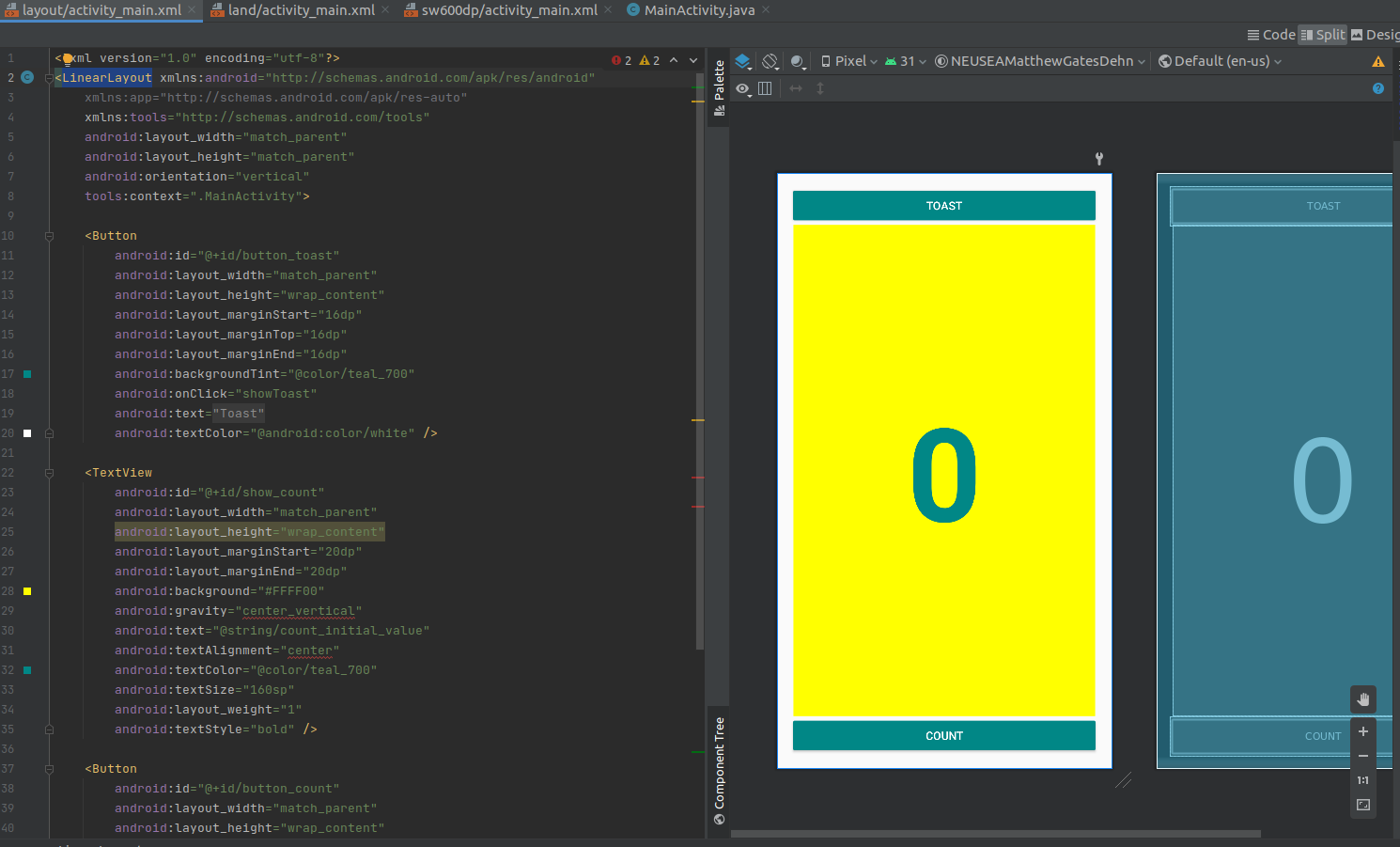Screen dimensions: 1400x847
Task: Switch to the layout/activity_main.xml tab
Action: (101, 10)
